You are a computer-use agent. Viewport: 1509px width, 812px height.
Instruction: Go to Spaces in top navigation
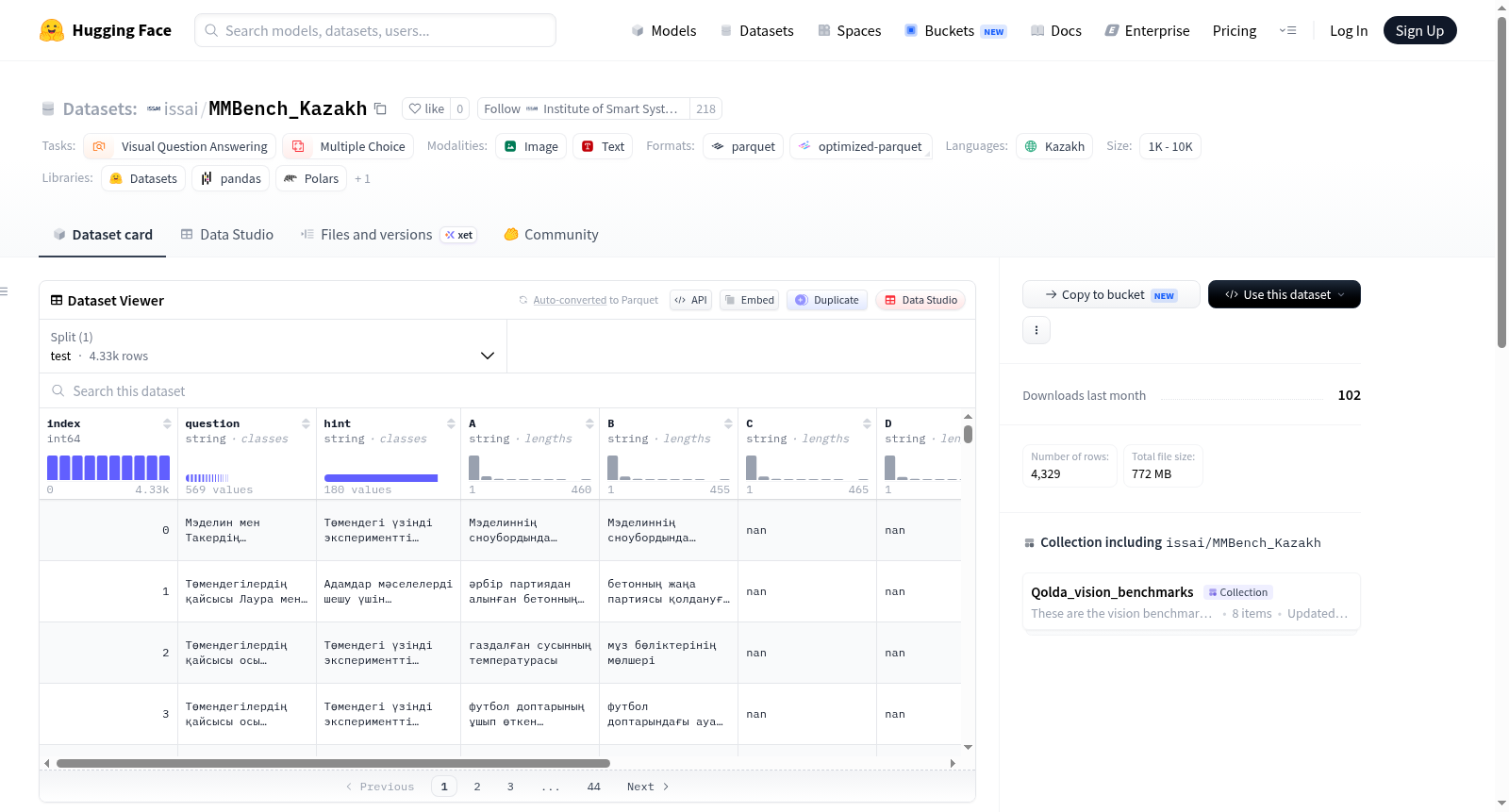pyautogui.click(x=850, y=30)
